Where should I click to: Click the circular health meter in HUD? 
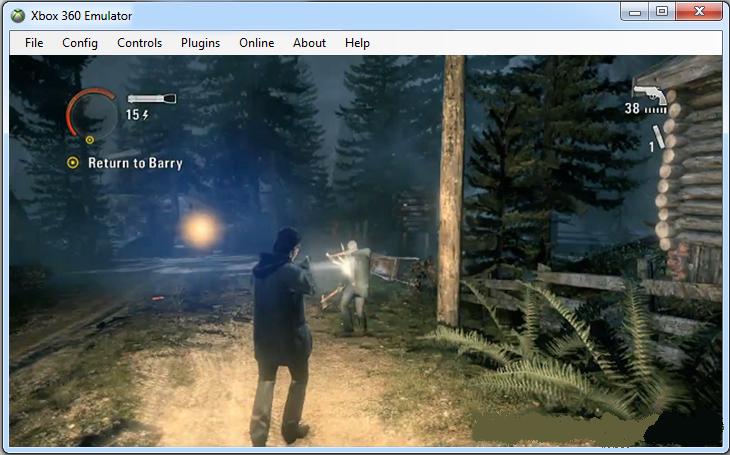[x=91, y=115]
